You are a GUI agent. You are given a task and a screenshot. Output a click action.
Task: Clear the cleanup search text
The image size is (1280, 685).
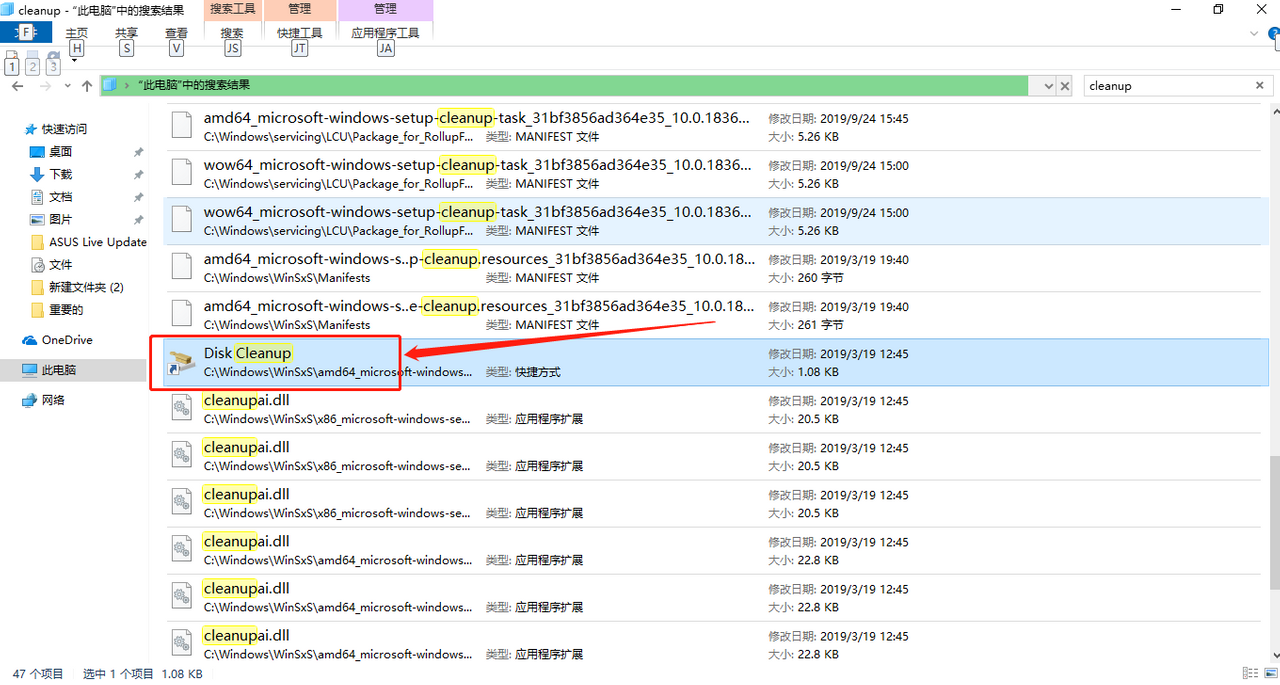[x=1260, y=86]
